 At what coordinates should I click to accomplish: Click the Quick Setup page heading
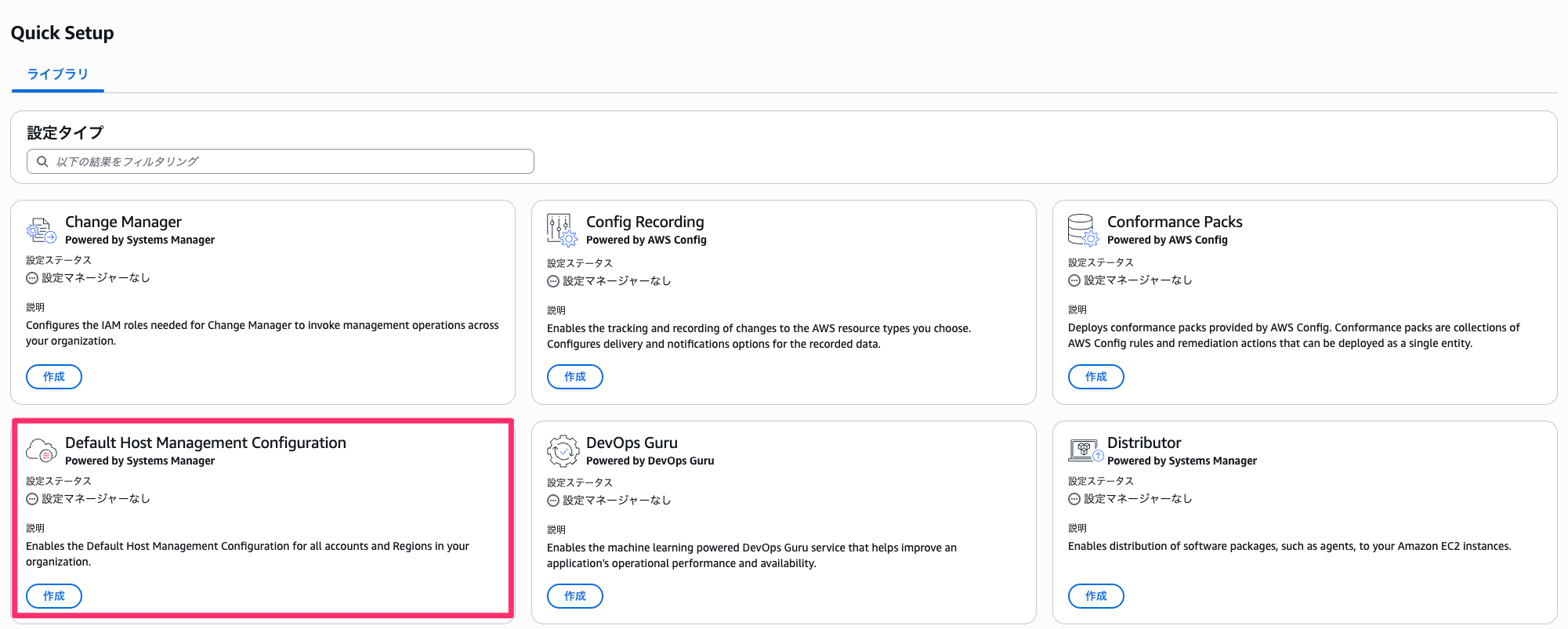(x=63, y=33)
